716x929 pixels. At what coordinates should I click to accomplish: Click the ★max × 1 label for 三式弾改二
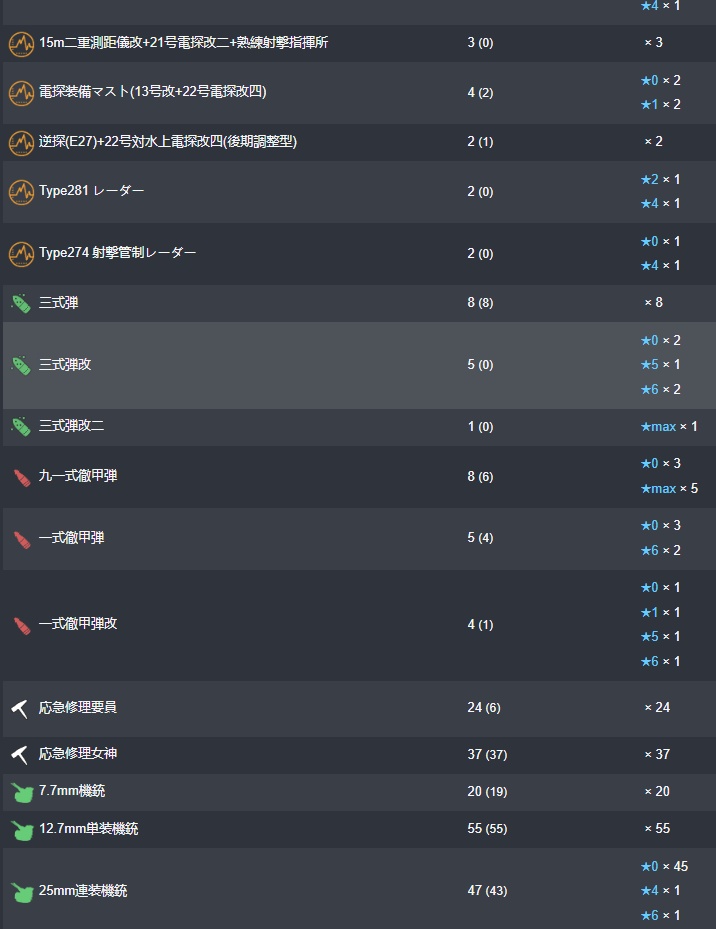(669, 427)
